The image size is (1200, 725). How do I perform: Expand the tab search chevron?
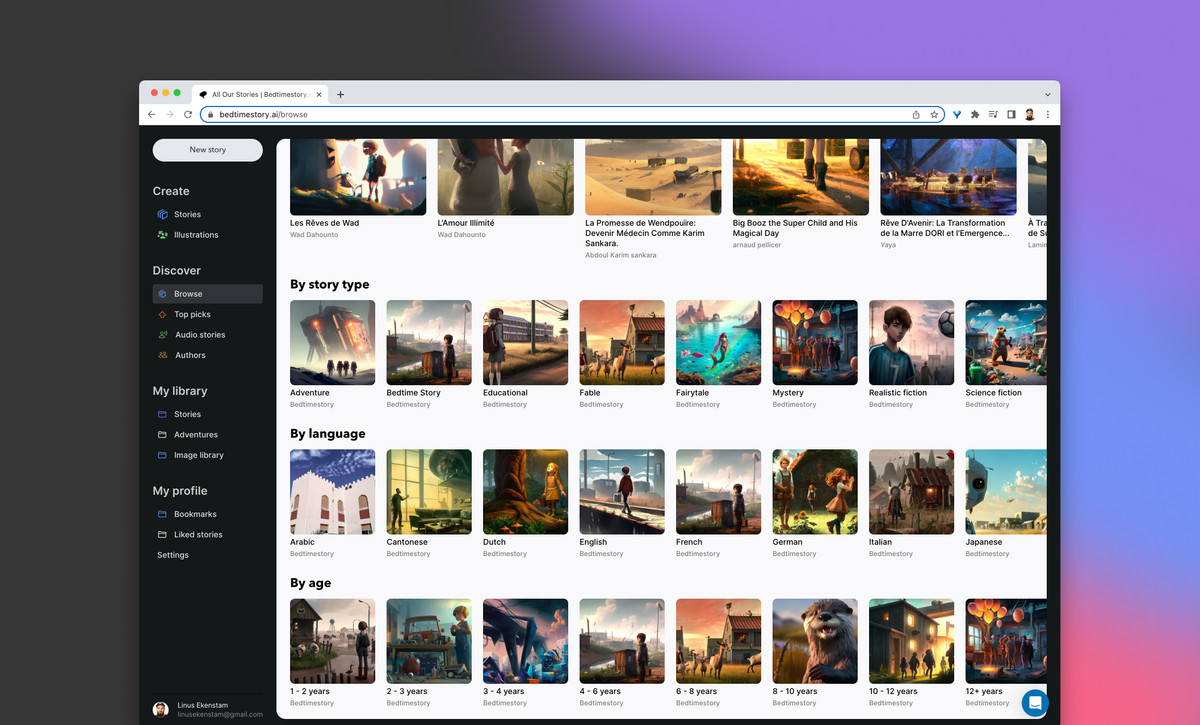coord(1047,94)
